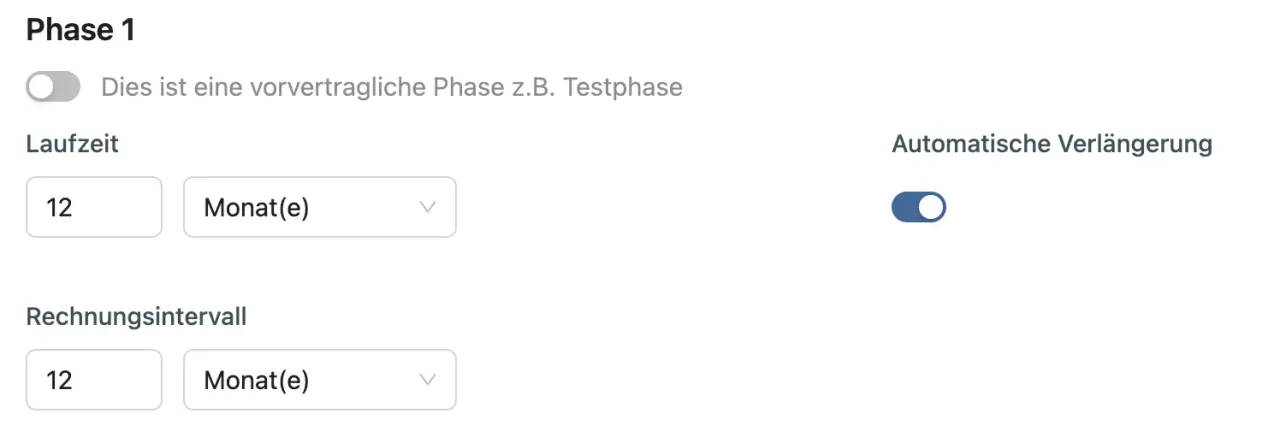Click the value 12 in the Laufzeit field
The height and width of the screenshot is (443, 1280).
(x=59, y=208)
